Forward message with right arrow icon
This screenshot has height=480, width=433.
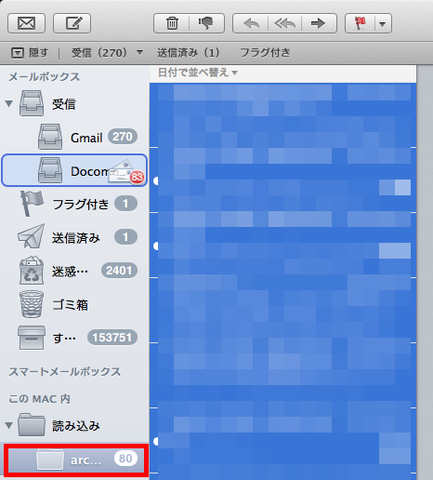tap(318, 23)
